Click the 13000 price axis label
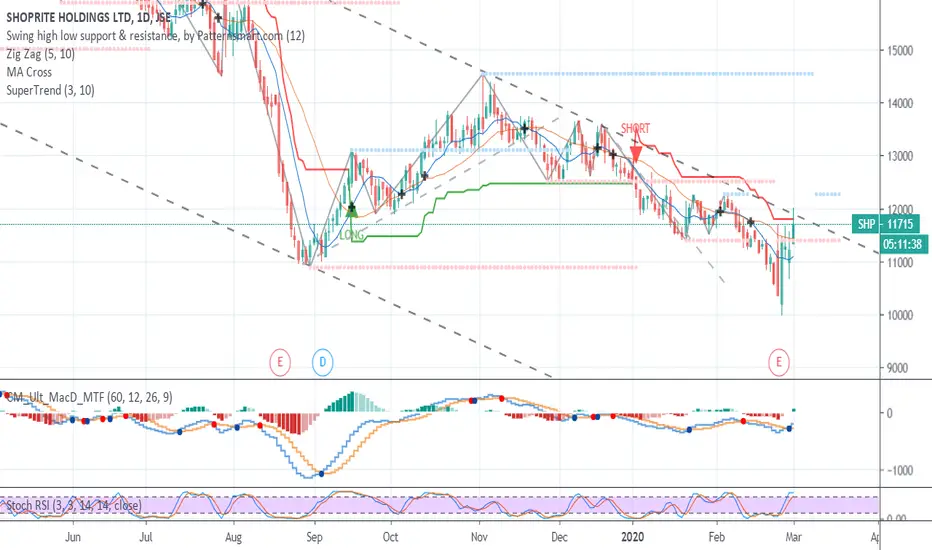The image size is (932, 550). [900, 156]
